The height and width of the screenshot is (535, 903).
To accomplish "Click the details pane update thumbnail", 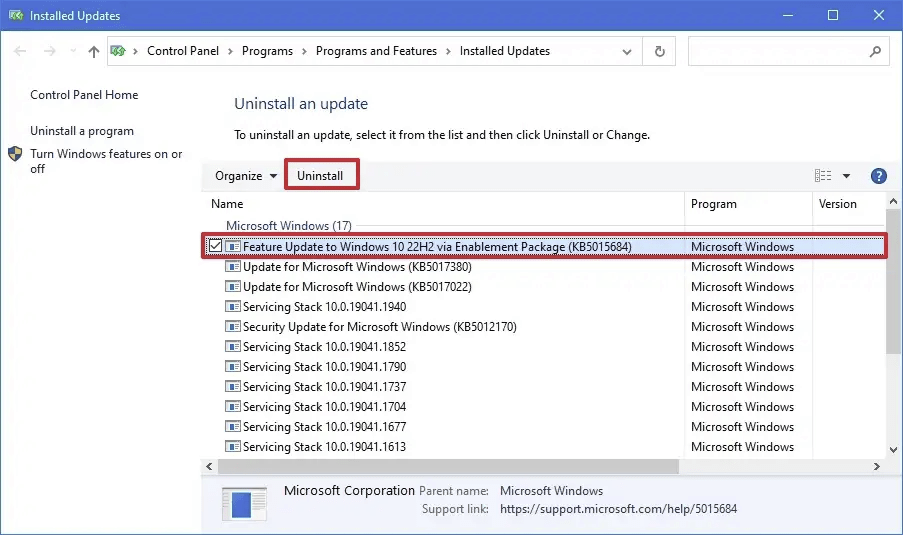I will (244, 503).
